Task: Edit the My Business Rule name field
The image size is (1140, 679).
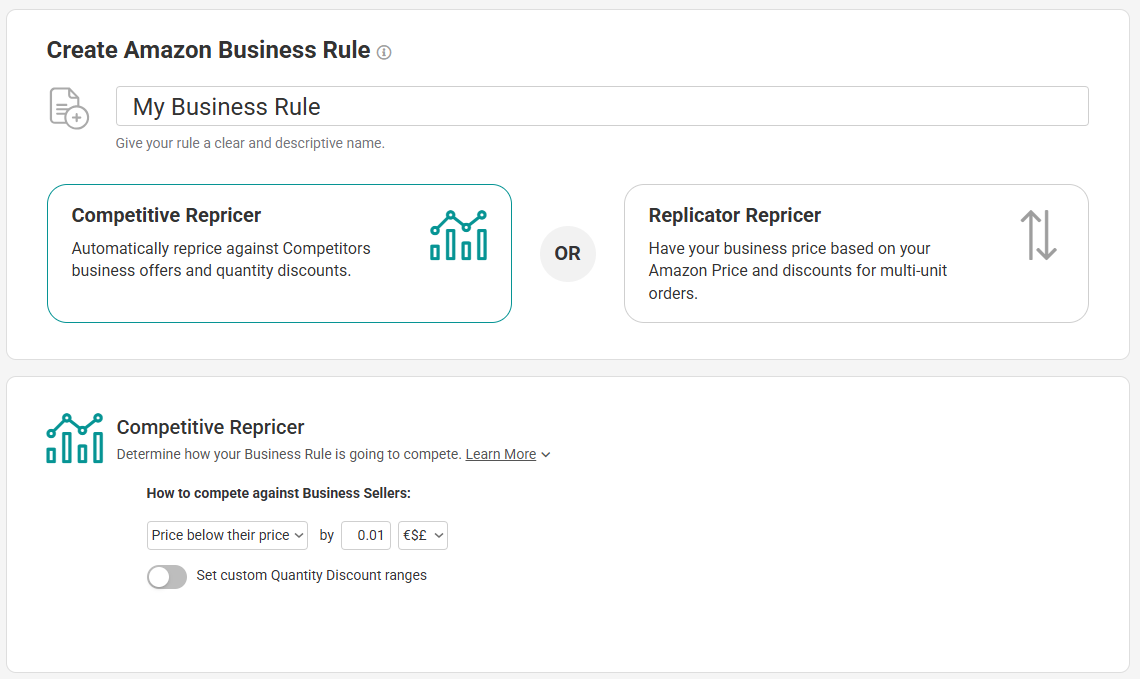Action: [x=602, y=106]
